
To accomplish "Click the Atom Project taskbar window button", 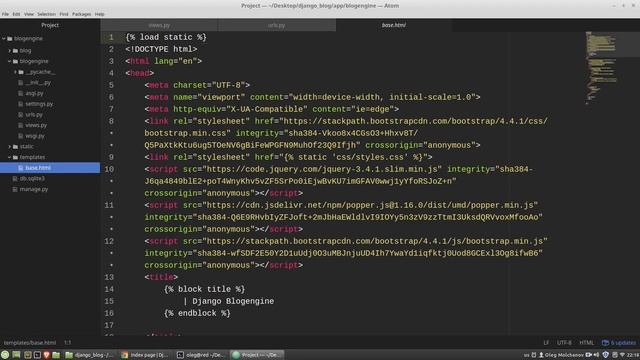I will coord(256,355).
